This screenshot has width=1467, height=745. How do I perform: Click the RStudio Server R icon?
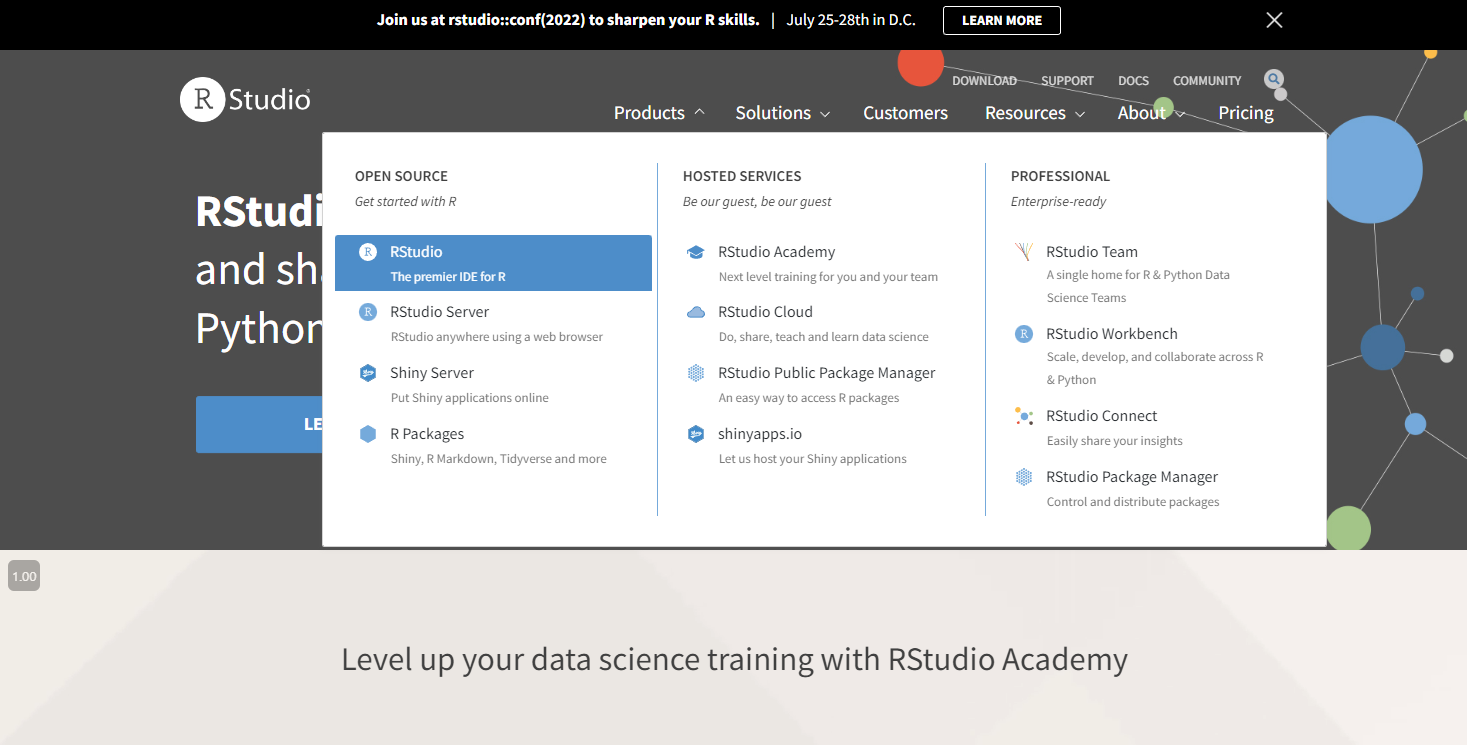(368, 312)
